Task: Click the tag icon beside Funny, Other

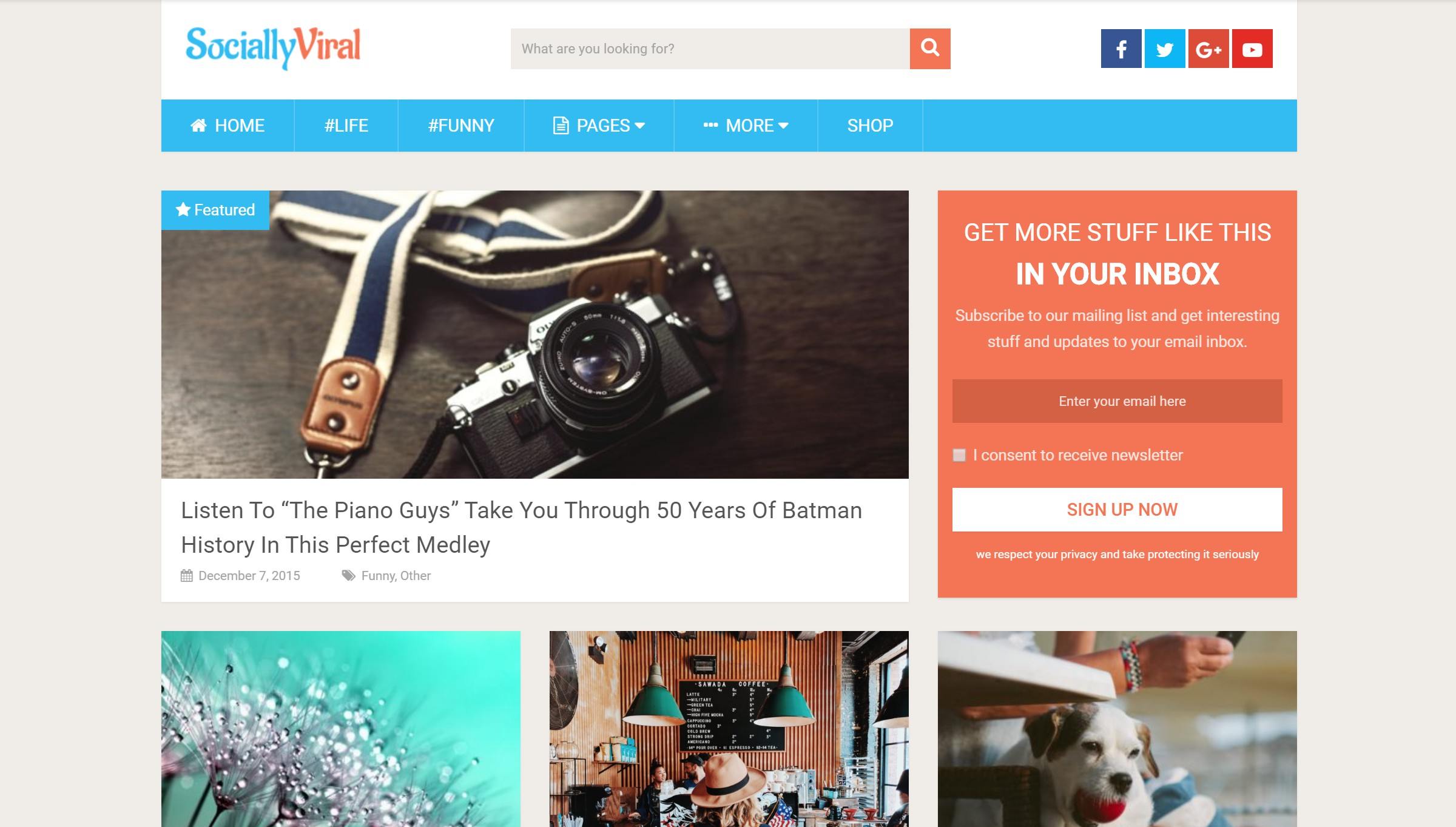Action: [348, 575]
